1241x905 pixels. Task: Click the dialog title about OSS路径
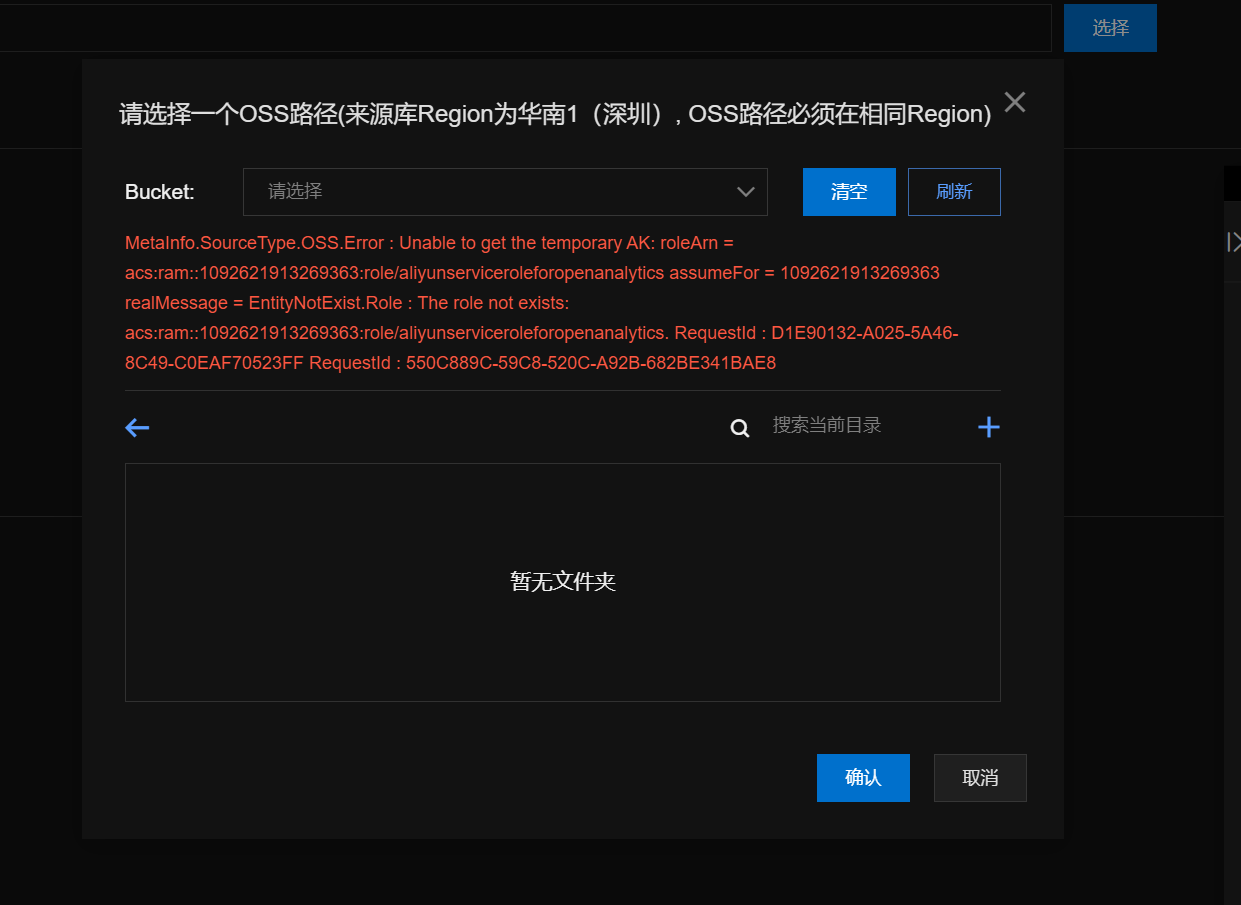555,114
